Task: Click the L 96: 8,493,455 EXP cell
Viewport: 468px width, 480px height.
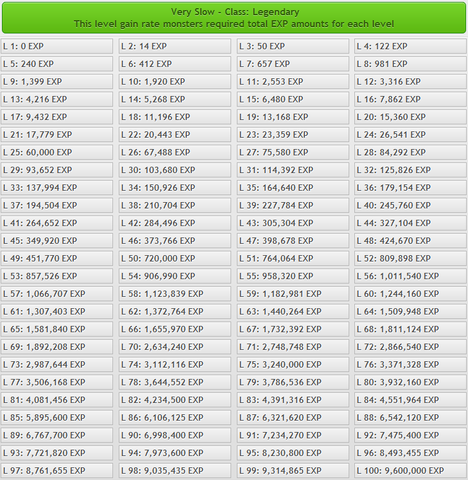Action: [x=410, y=453]
